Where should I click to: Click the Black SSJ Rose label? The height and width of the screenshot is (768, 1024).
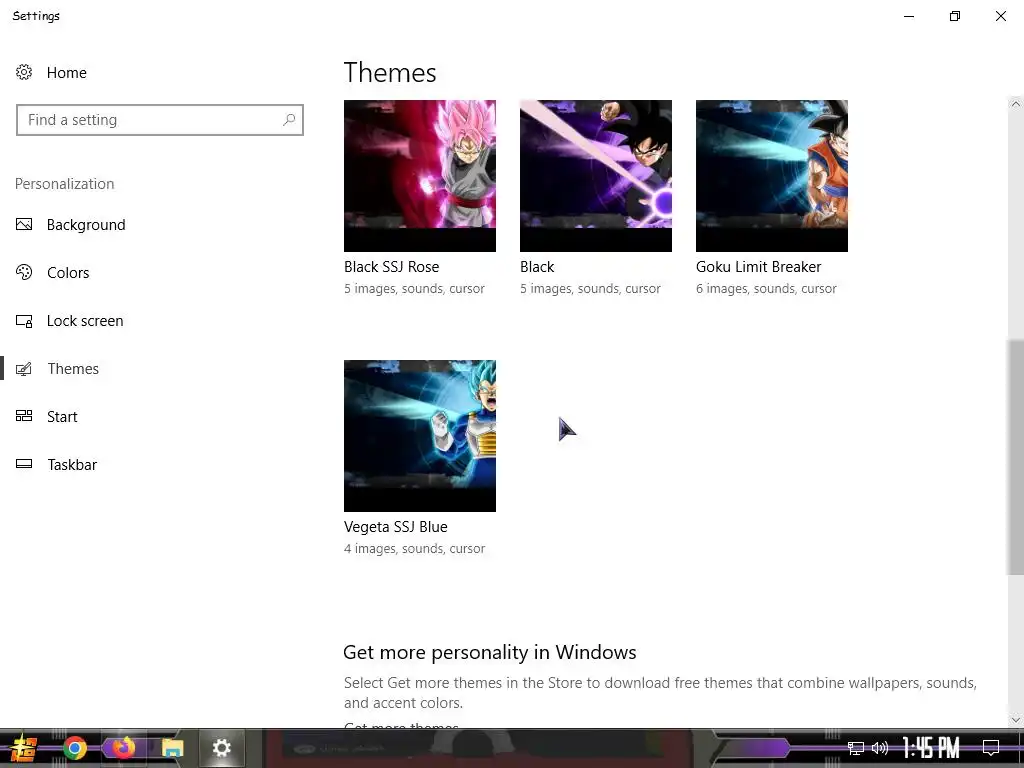click(x=392, y=267)
